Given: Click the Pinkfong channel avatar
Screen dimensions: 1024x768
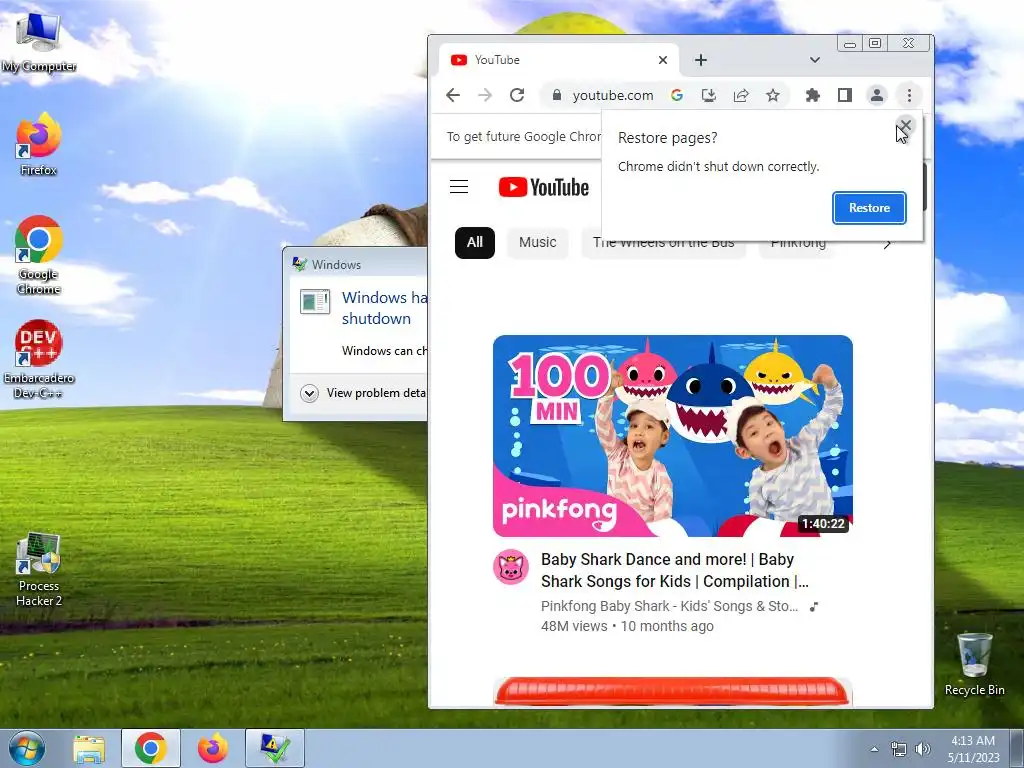Looking at the screenshot, I should click(511, 567).
